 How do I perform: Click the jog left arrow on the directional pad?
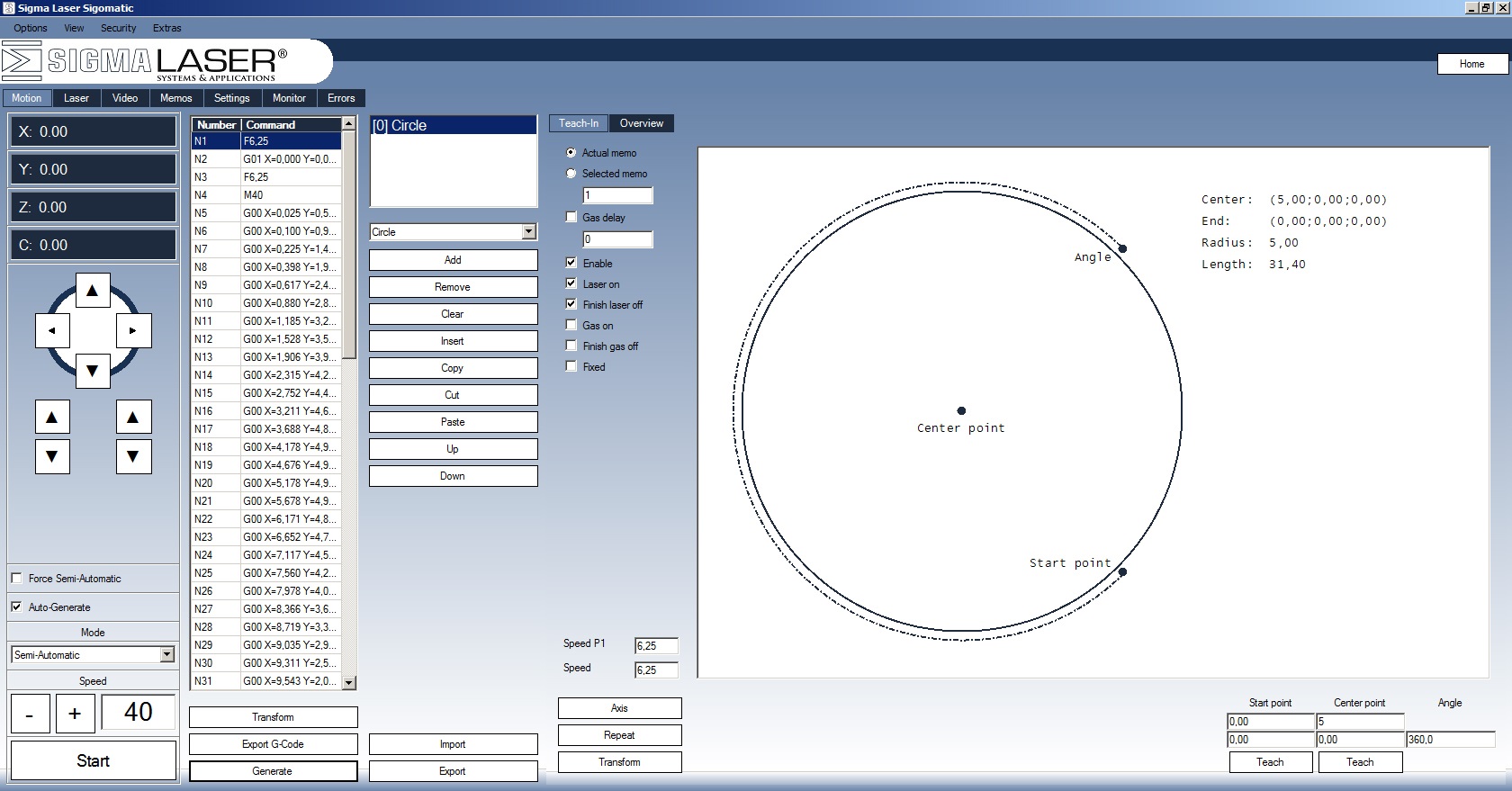click(x=52, y=330)
